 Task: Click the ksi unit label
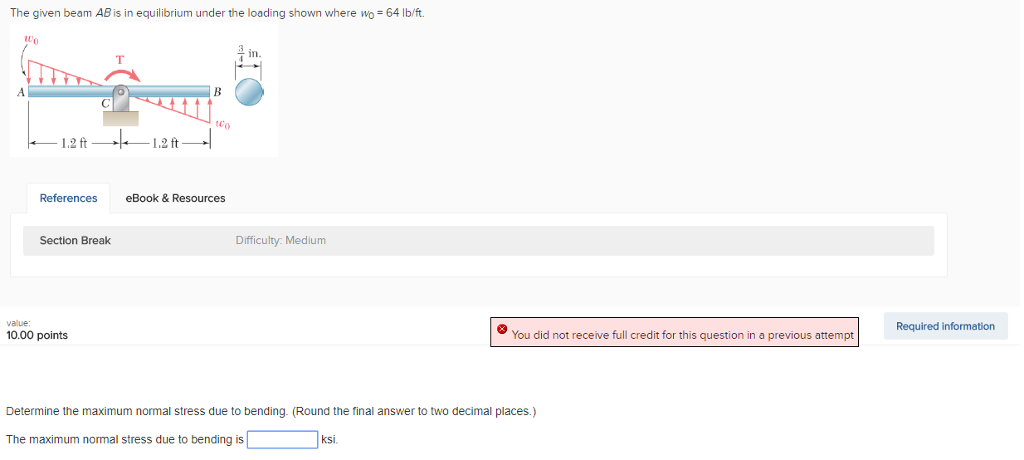pos(330,439)
